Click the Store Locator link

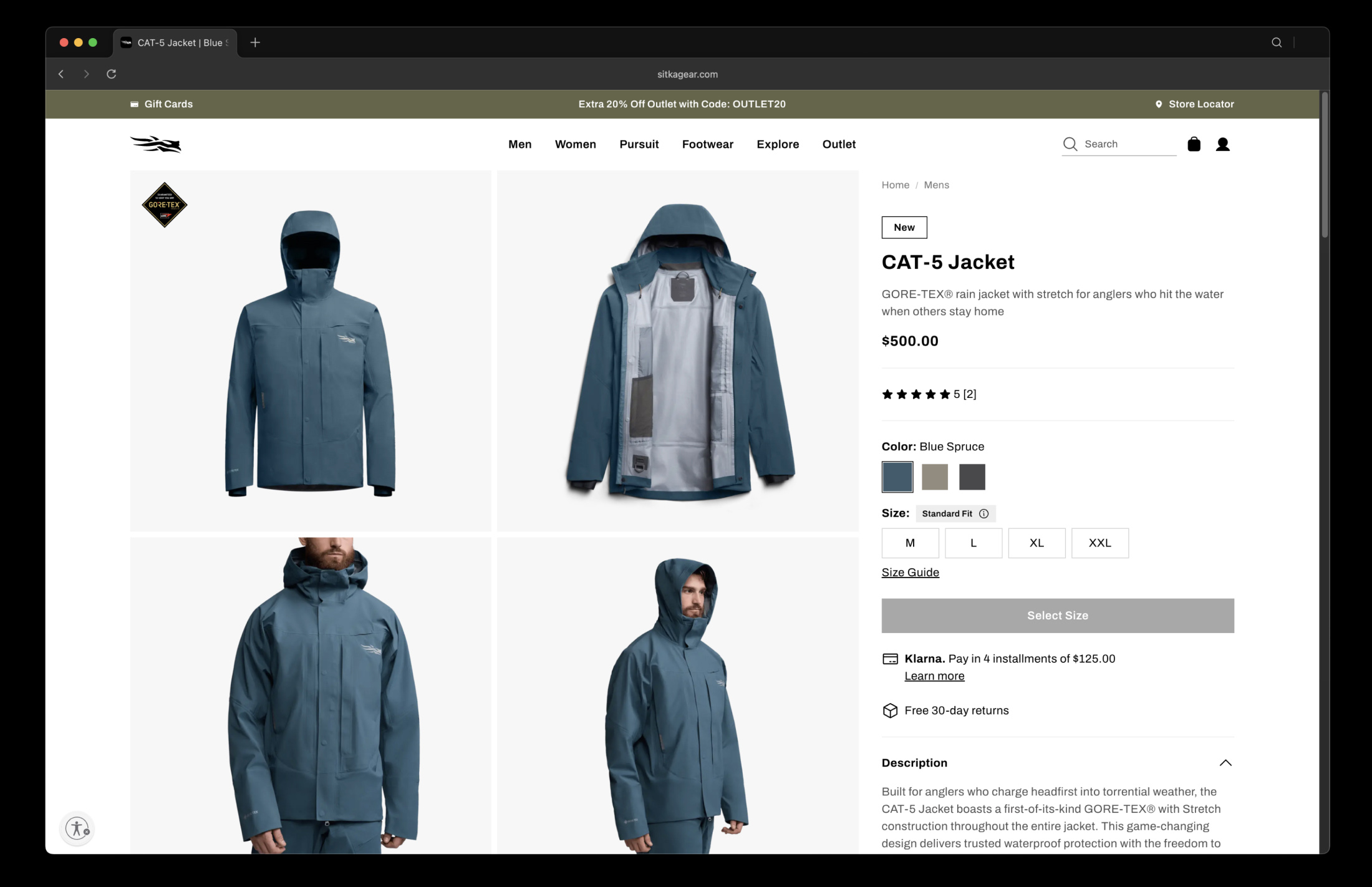click(1201, 104)
